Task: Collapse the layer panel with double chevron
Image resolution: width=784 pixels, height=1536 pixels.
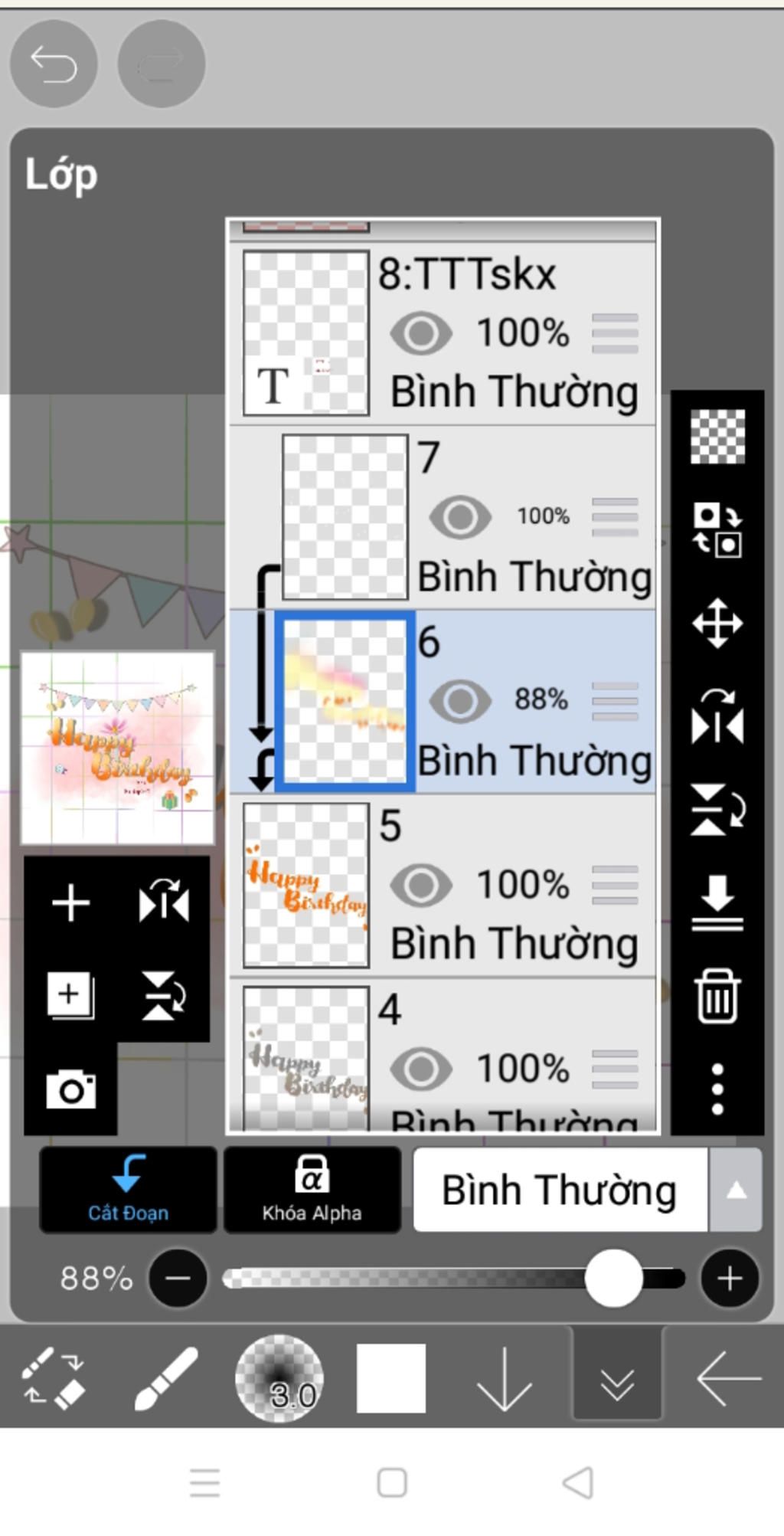Action: coord(617,1378)
